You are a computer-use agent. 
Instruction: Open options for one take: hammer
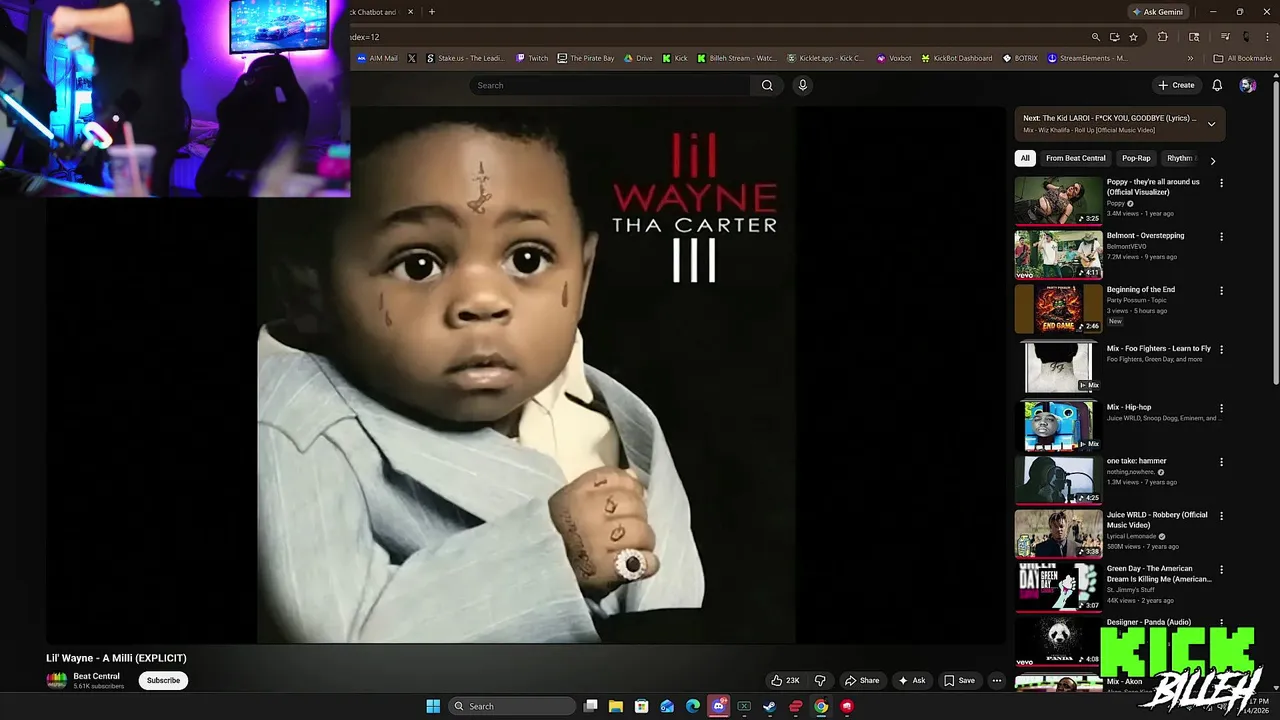click(x=1221, y=462)
